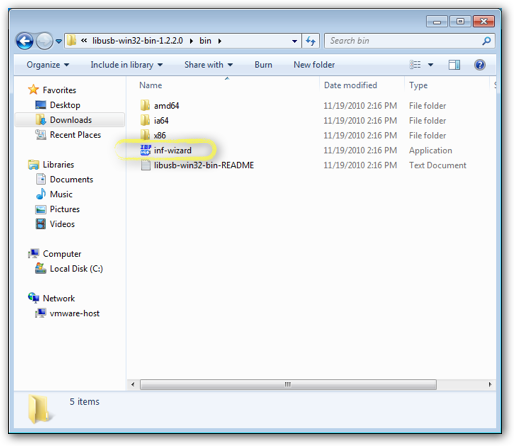The height and width of the screenshot is (446, 514).
Task: Click the change view icon
Action: 415,65
